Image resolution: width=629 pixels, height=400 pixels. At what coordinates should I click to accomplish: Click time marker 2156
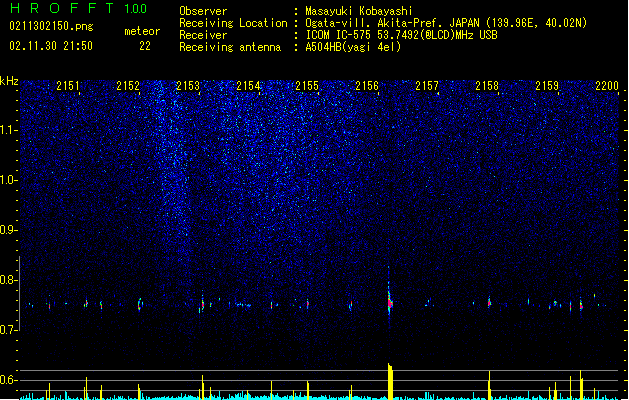coord(367,85)
